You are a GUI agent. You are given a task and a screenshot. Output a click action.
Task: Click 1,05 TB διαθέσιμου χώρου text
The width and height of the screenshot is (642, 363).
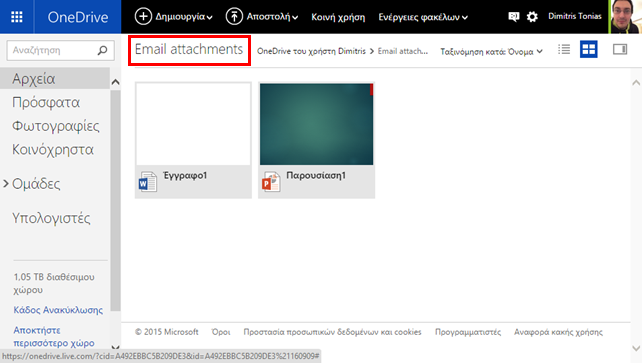54,283
